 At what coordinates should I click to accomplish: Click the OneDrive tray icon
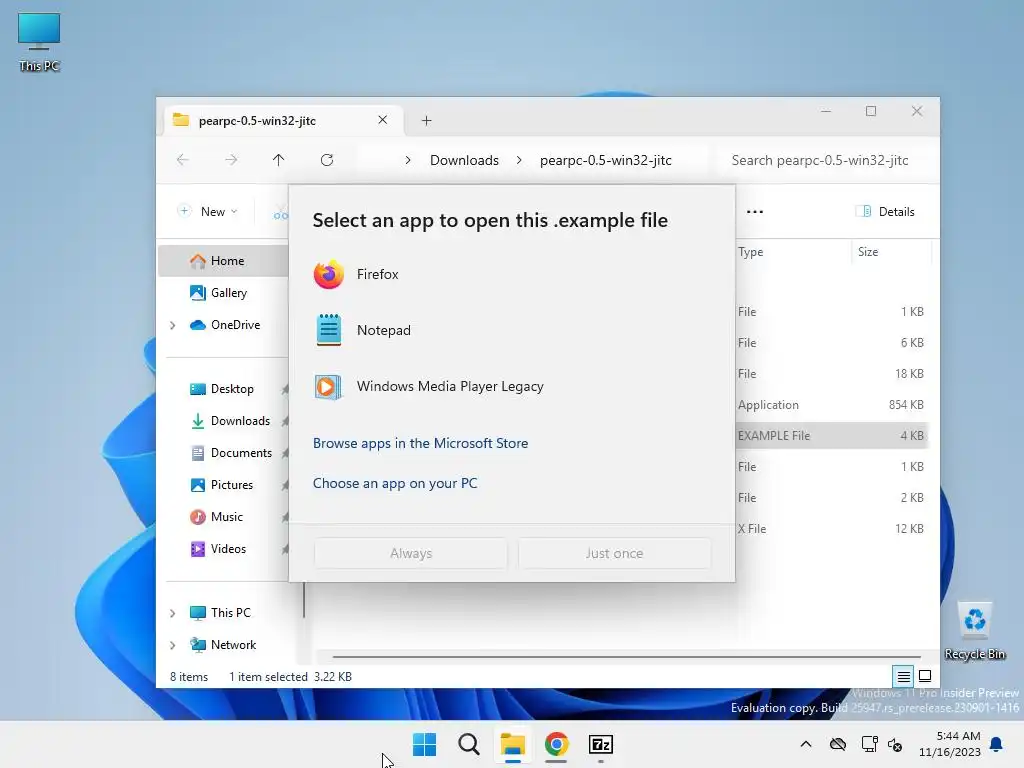point(838,744)
